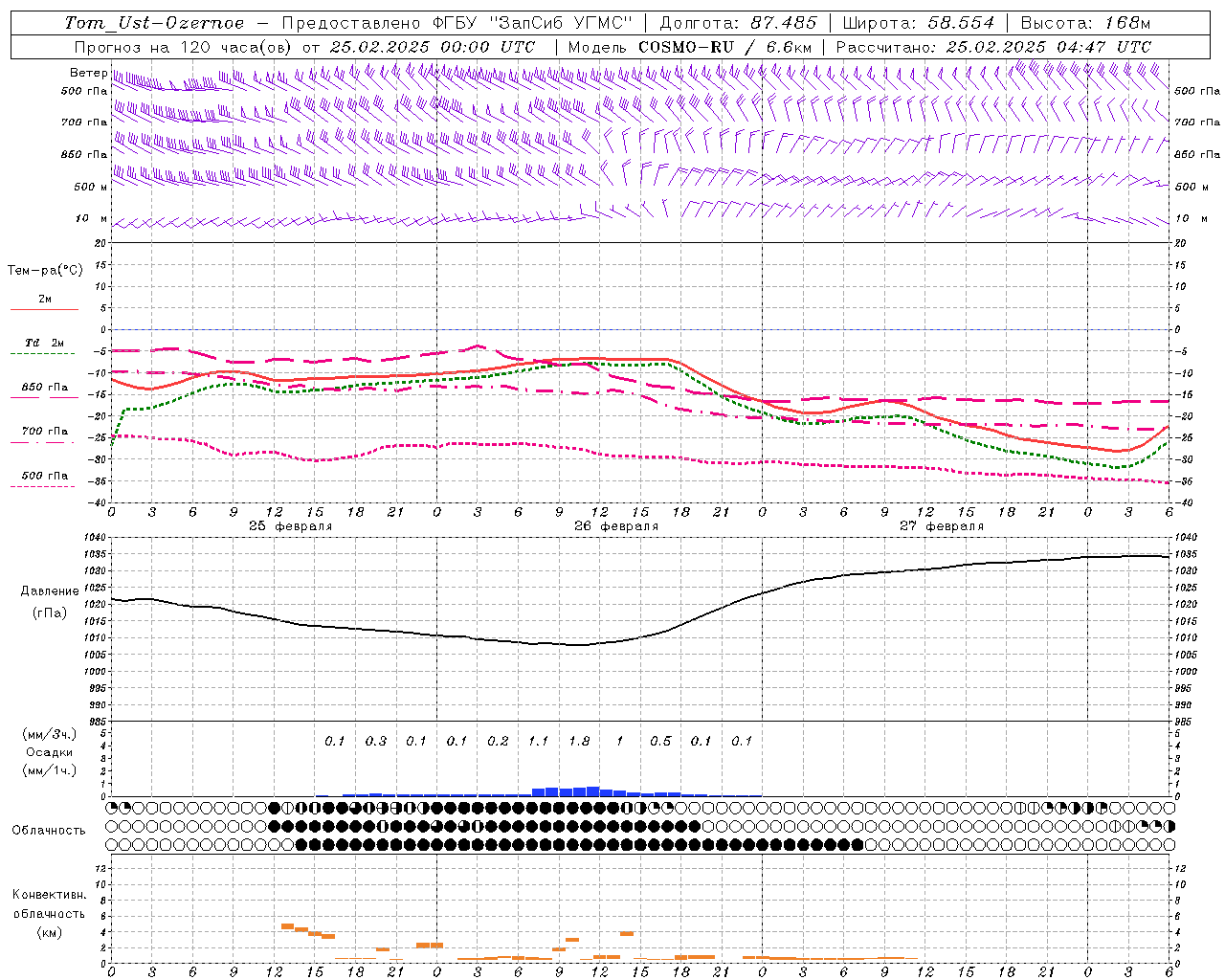The width and height of the screenshot is (1225, 980).
Task: Click the 0.2 precipitation amount value
Action: 498,741
